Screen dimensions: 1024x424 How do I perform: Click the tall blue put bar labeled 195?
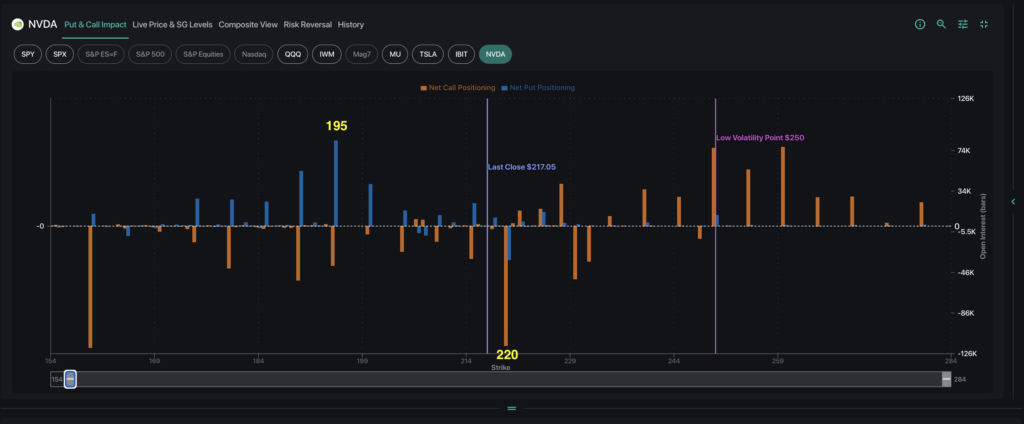click(336, 183)
